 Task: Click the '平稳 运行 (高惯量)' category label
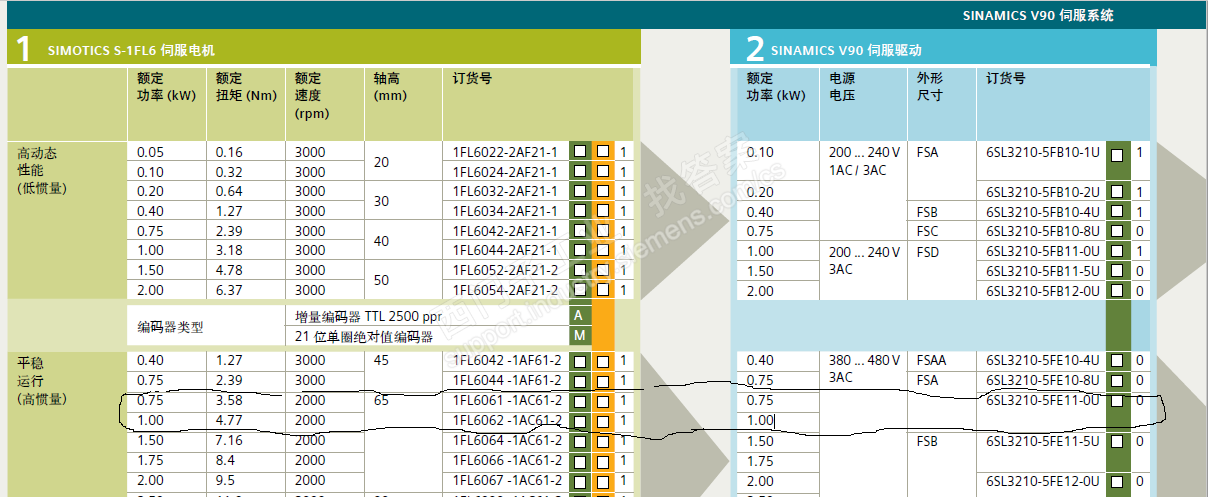click(x=42, y=380)
